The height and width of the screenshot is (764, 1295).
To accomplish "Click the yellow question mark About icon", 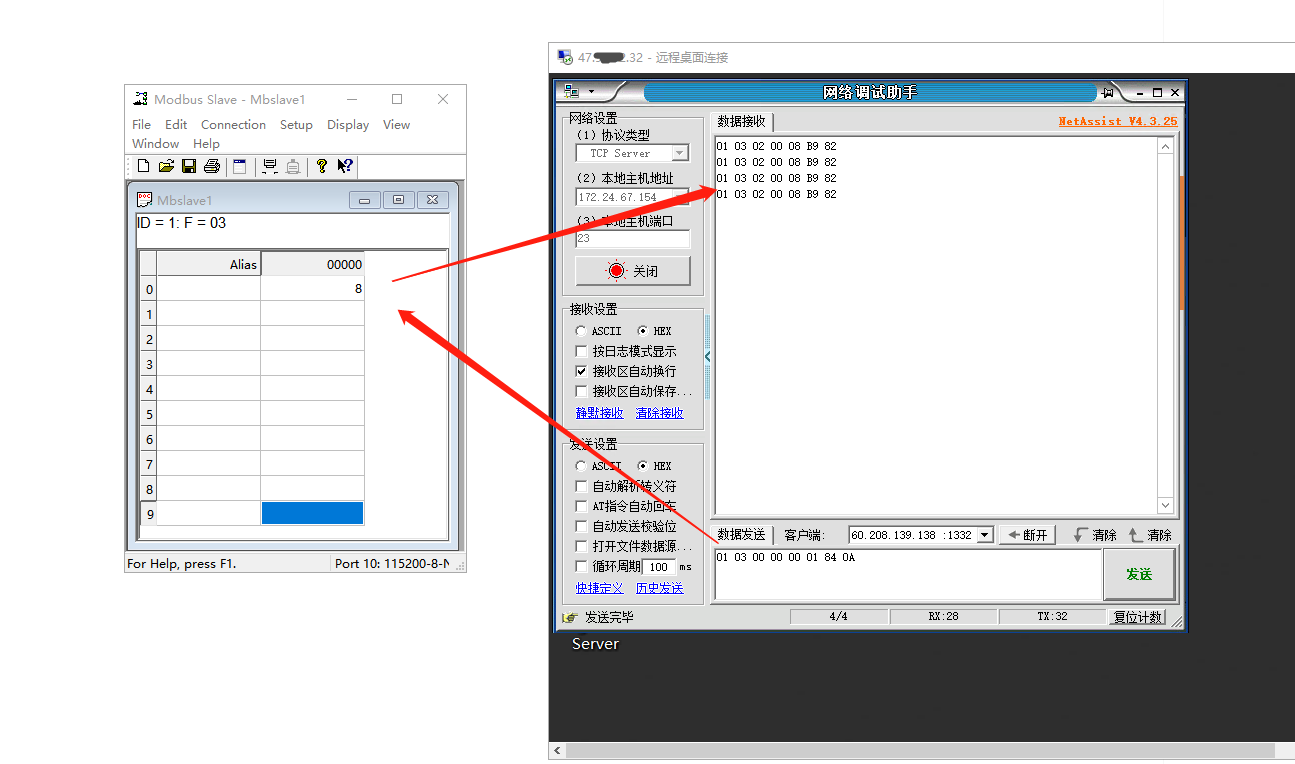I will click(321, 166).
